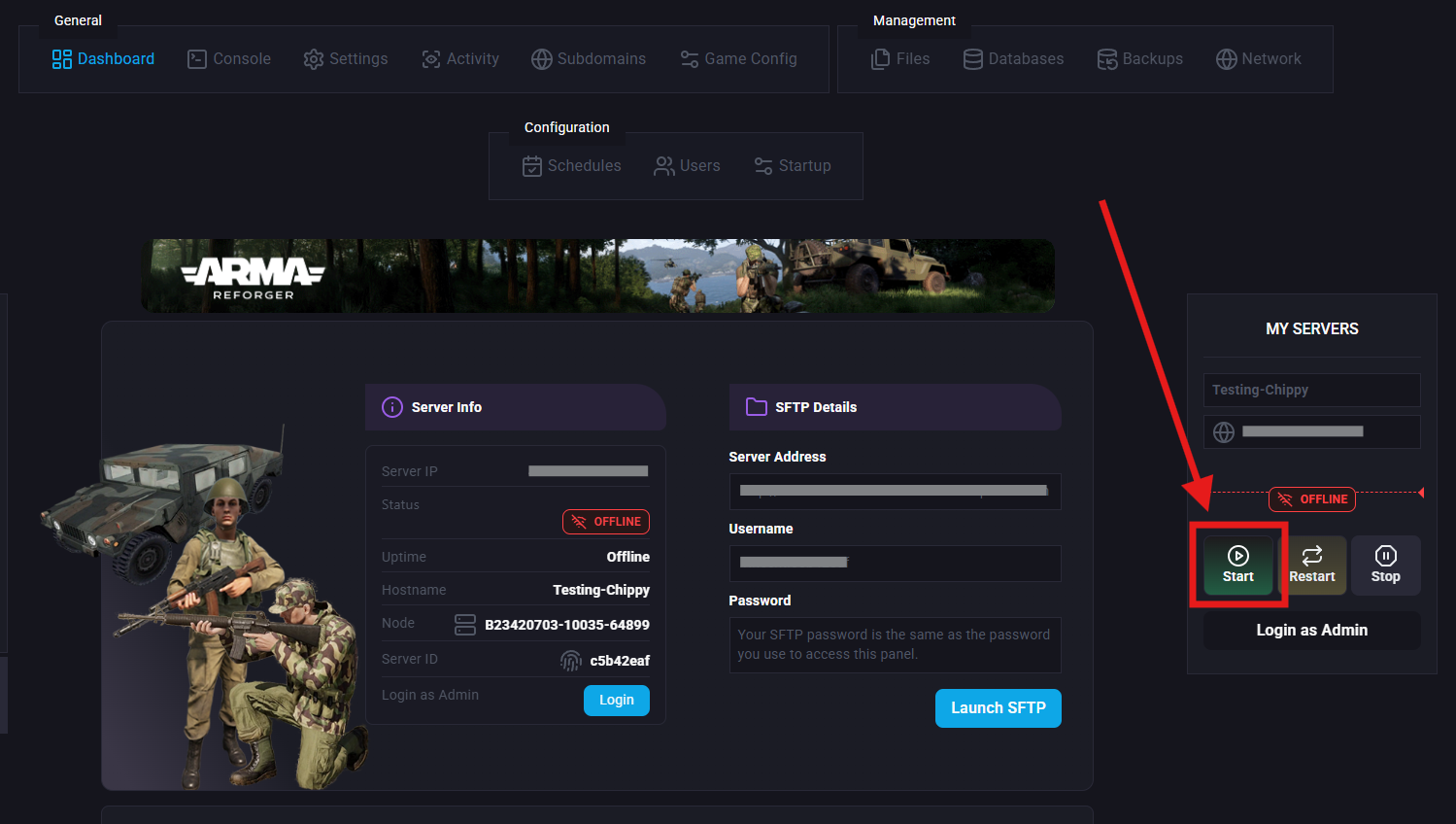Open the Users tab

(x=688, y=166)
